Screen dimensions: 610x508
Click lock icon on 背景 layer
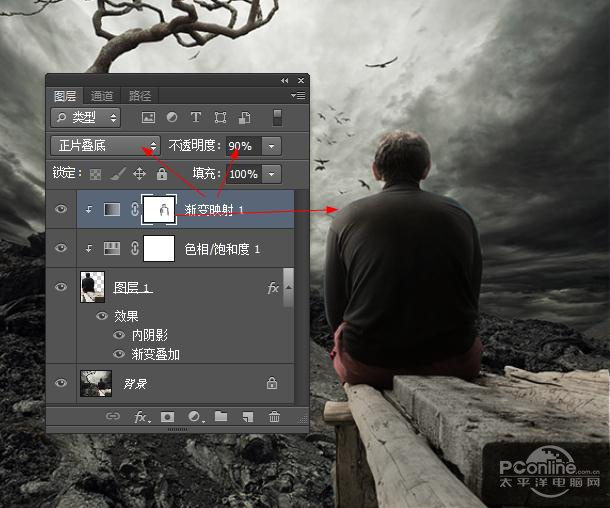272,383
